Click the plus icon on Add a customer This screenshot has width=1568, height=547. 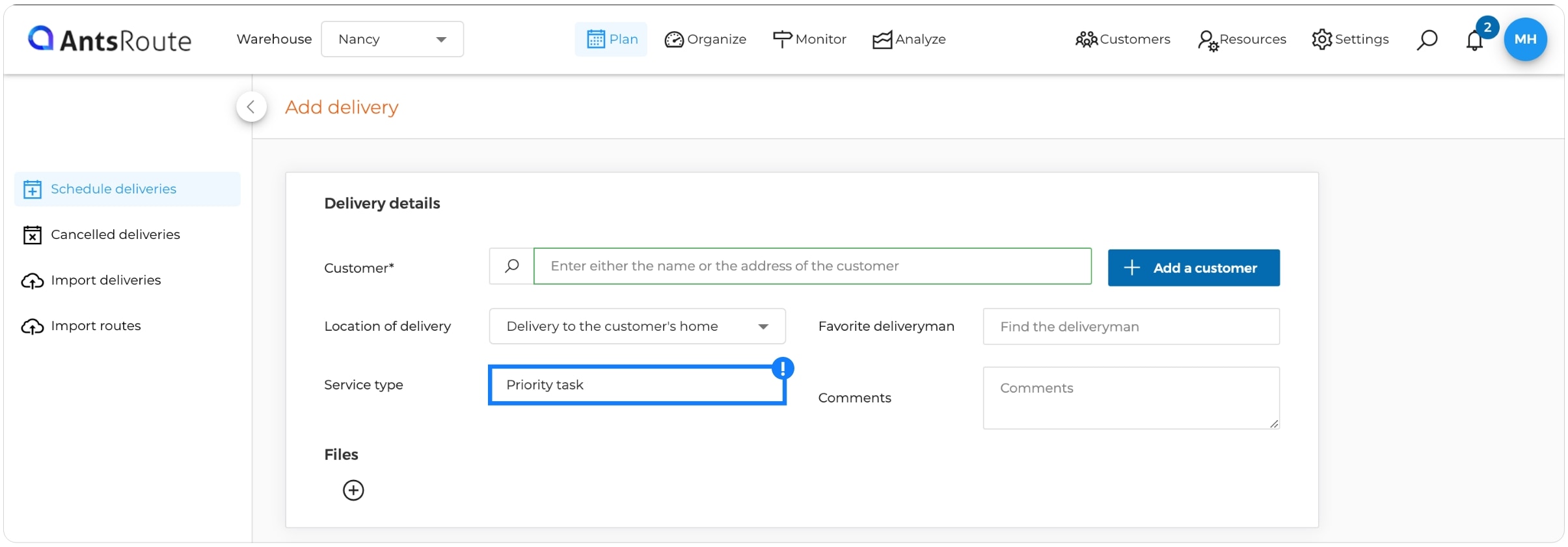[x=1131, y=268]
